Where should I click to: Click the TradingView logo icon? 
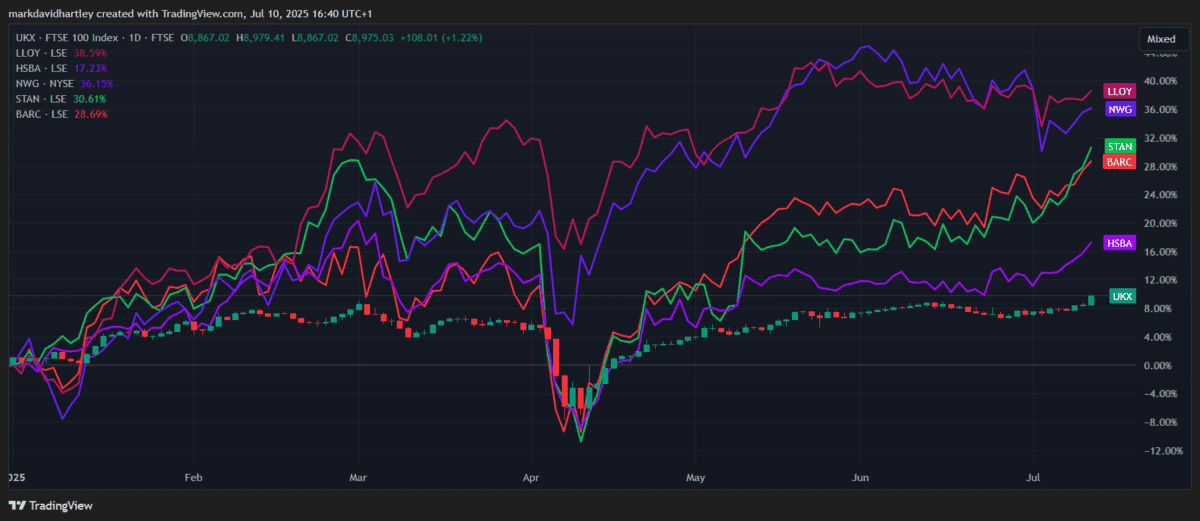17,505
